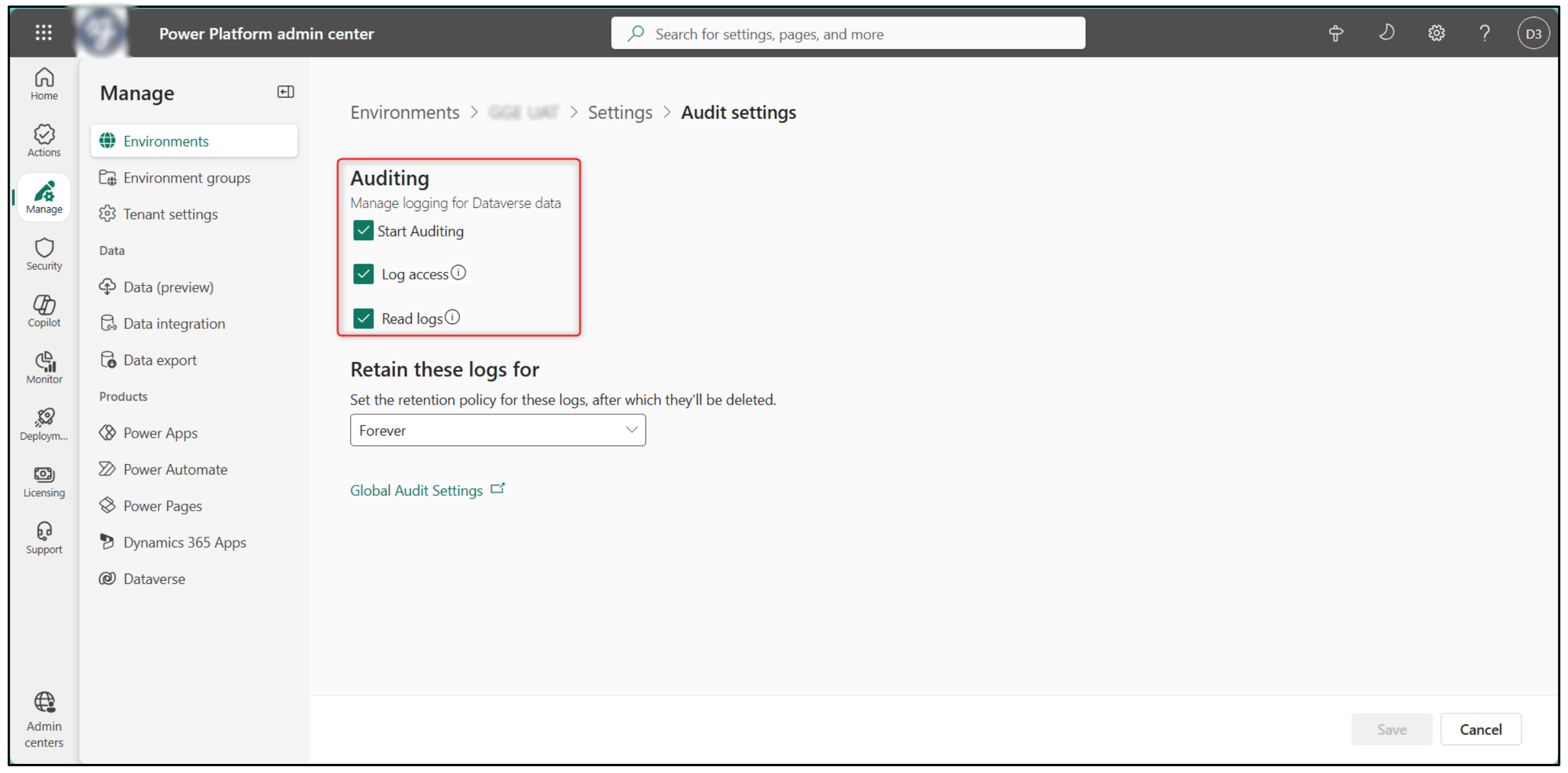Collapse the Manage navigation pane
This screenshot has height=773, width=1568.
286,92
